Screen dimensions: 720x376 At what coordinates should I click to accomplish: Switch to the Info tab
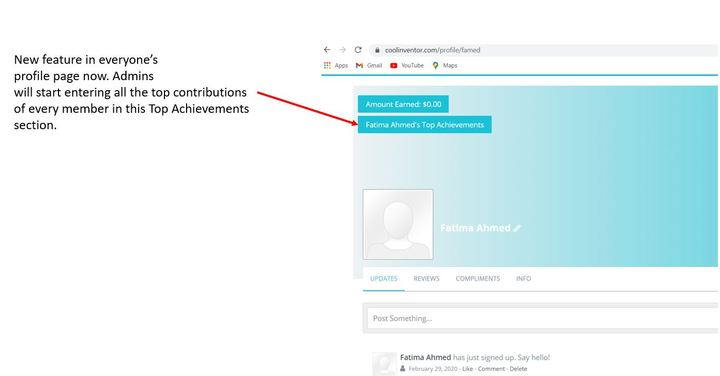click(523, 279)
